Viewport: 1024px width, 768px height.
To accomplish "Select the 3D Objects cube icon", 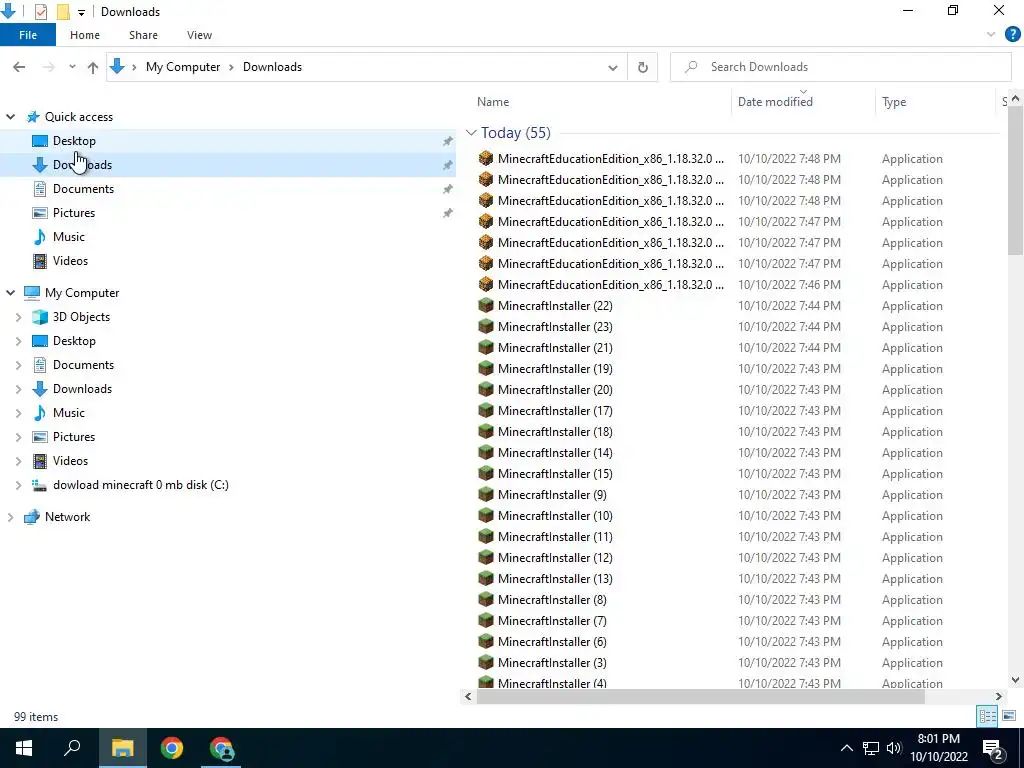I will point(40,317).
